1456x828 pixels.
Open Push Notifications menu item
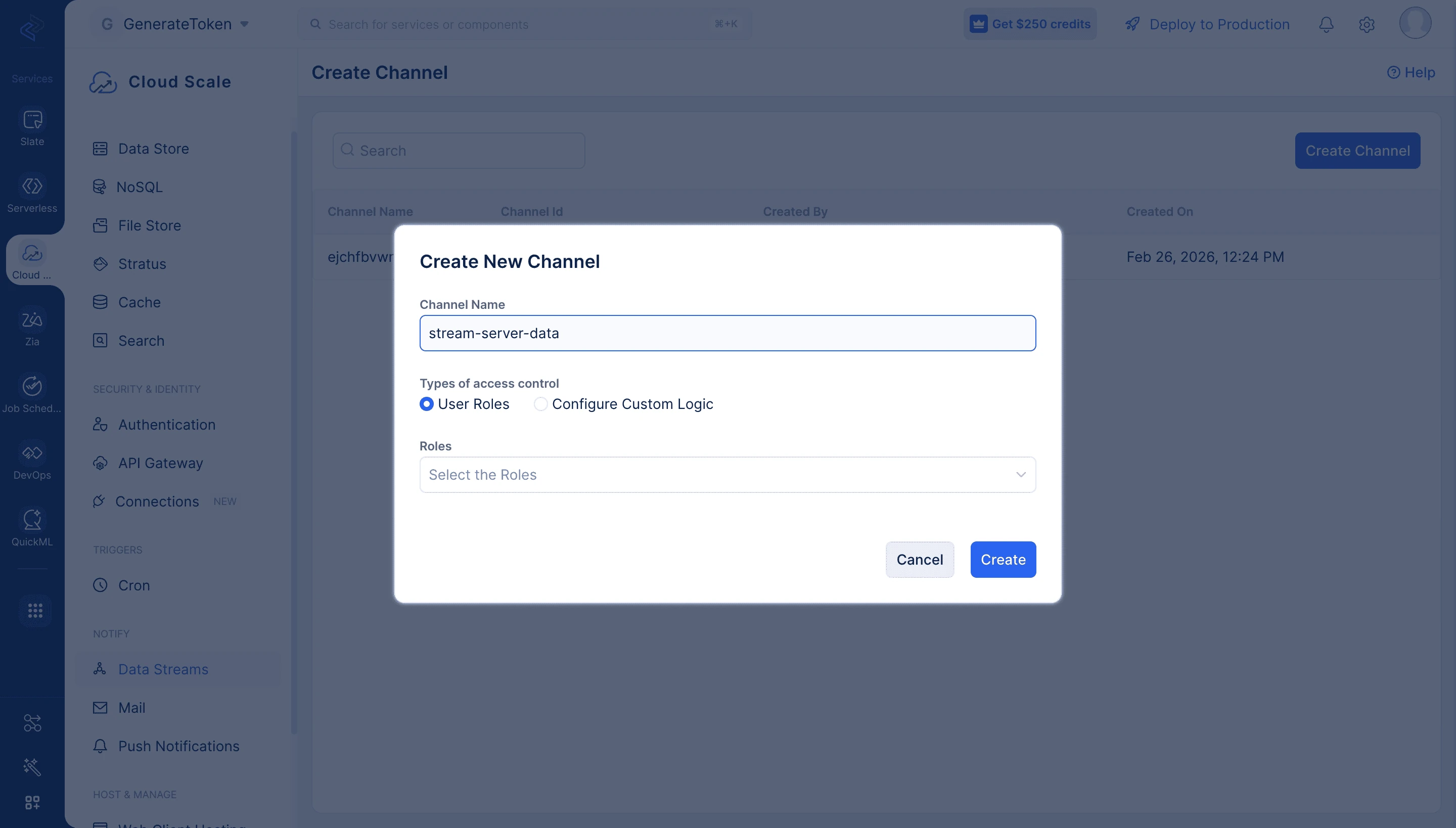click(x=178, y=746)
